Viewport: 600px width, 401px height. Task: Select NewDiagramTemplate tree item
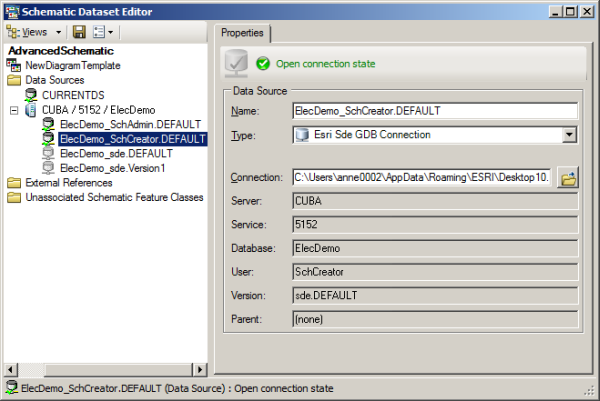pos(73,65)
